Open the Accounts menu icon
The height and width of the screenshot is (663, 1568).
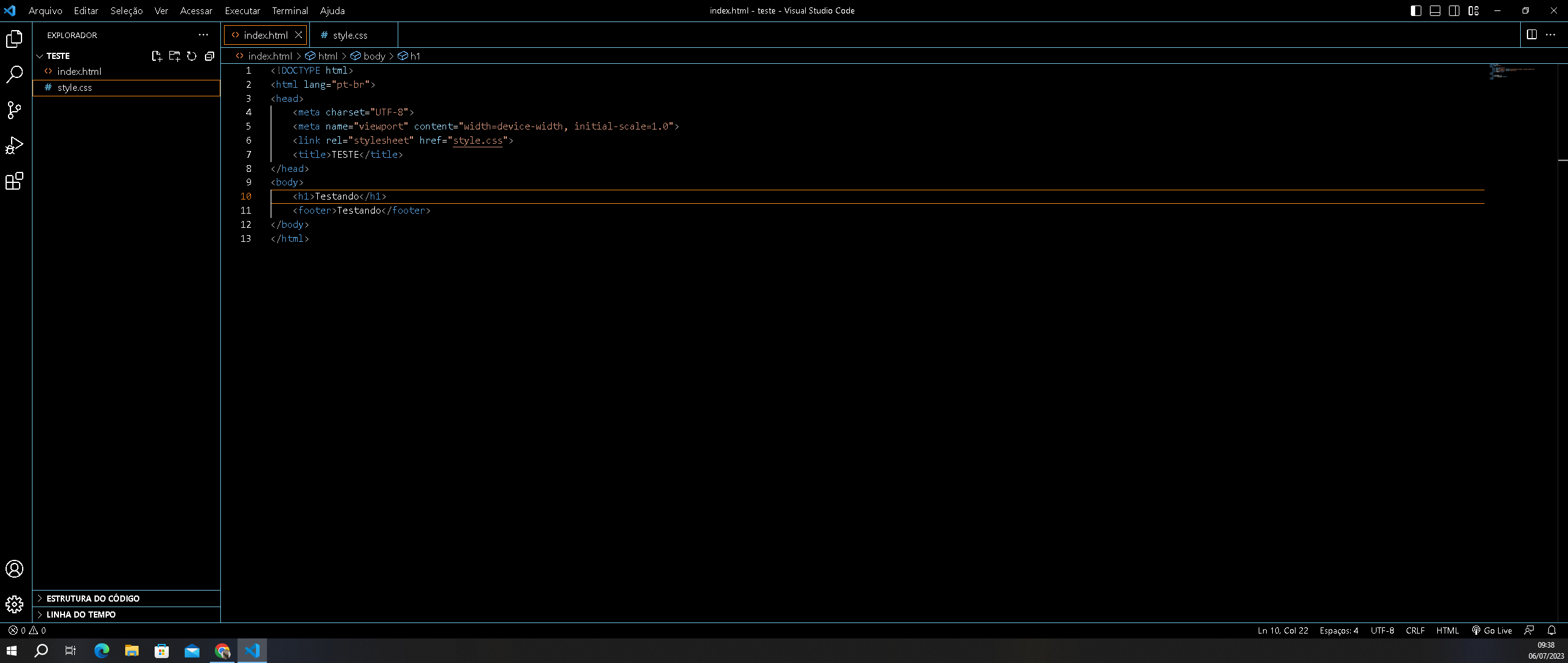point(14,569)
